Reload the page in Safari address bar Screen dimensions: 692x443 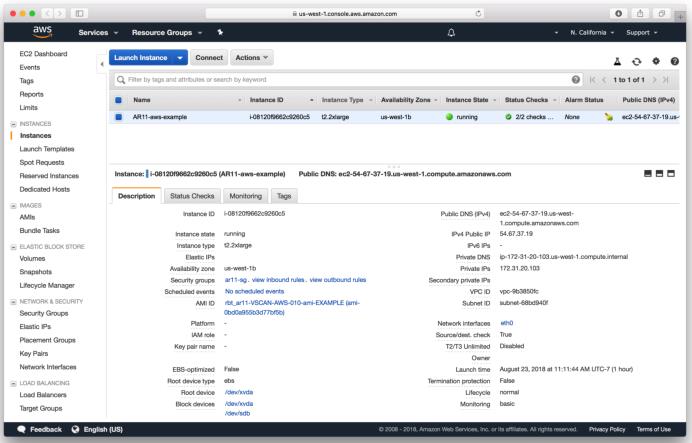478,14
